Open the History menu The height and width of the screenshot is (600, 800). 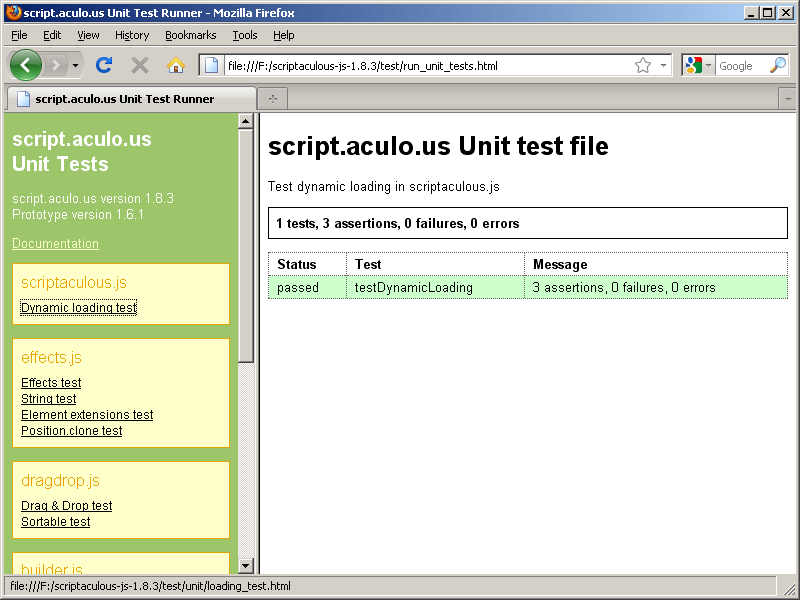[132, 35]
